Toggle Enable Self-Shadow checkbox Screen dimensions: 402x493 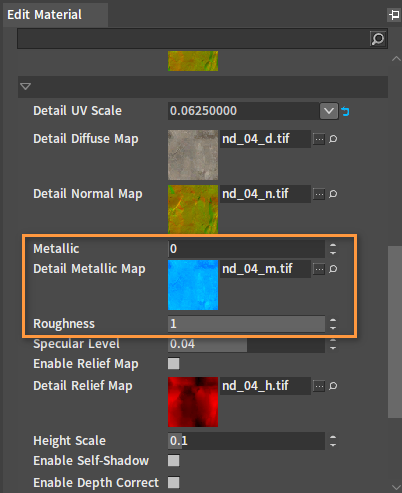click(174, 461)
